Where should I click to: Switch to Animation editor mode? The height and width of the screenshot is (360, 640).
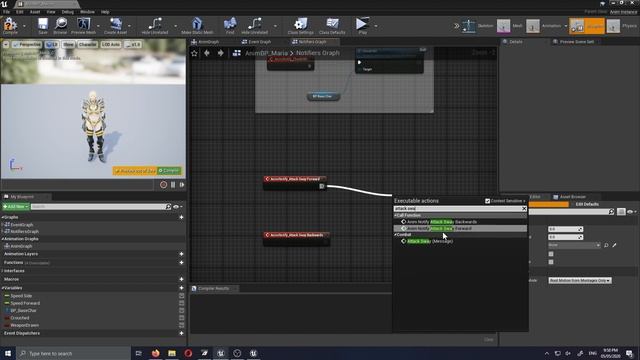coord(544,26)
